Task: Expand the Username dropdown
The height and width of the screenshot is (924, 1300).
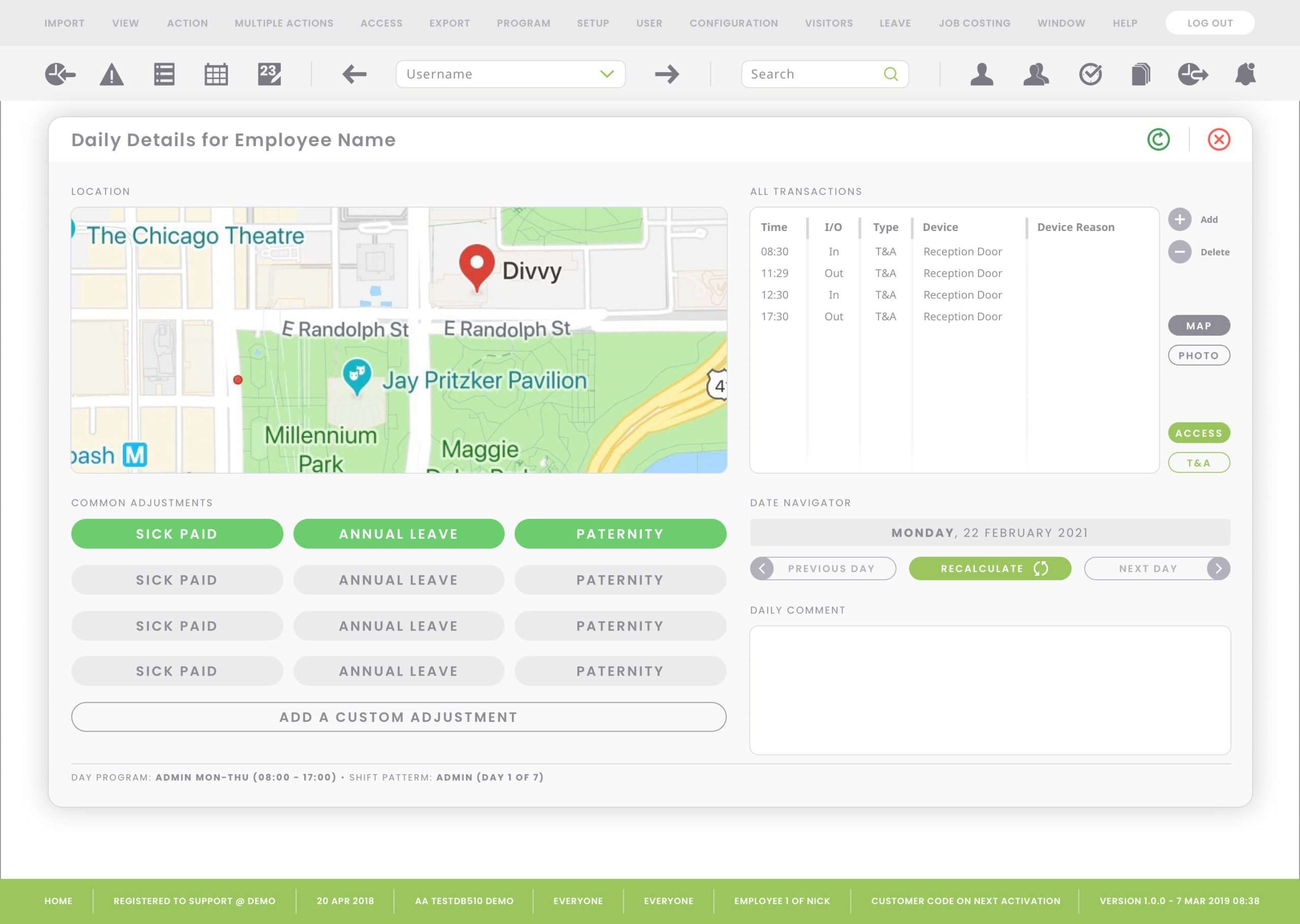Action: pos(606,74)
